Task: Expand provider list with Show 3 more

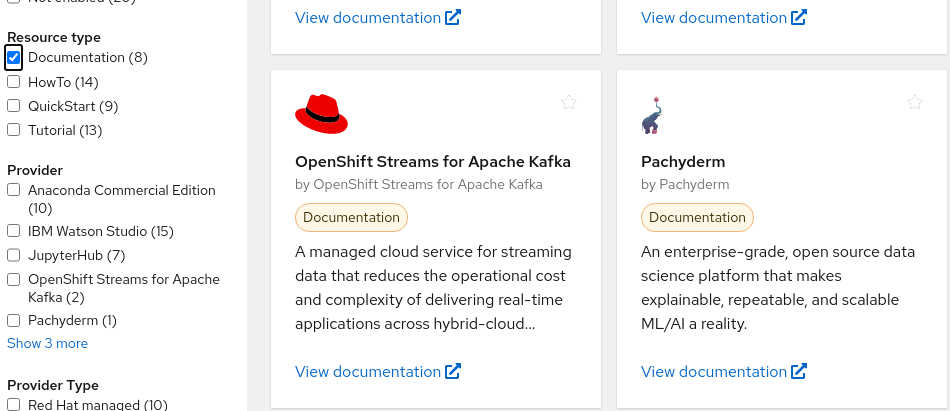Action: [x=47, y=343]
